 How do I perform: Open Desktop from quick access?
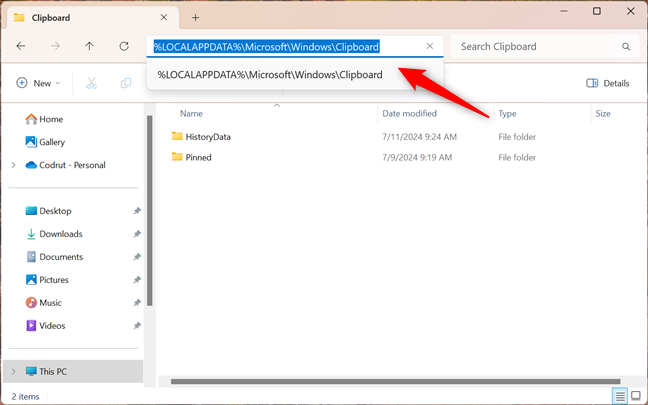[48, 211]
